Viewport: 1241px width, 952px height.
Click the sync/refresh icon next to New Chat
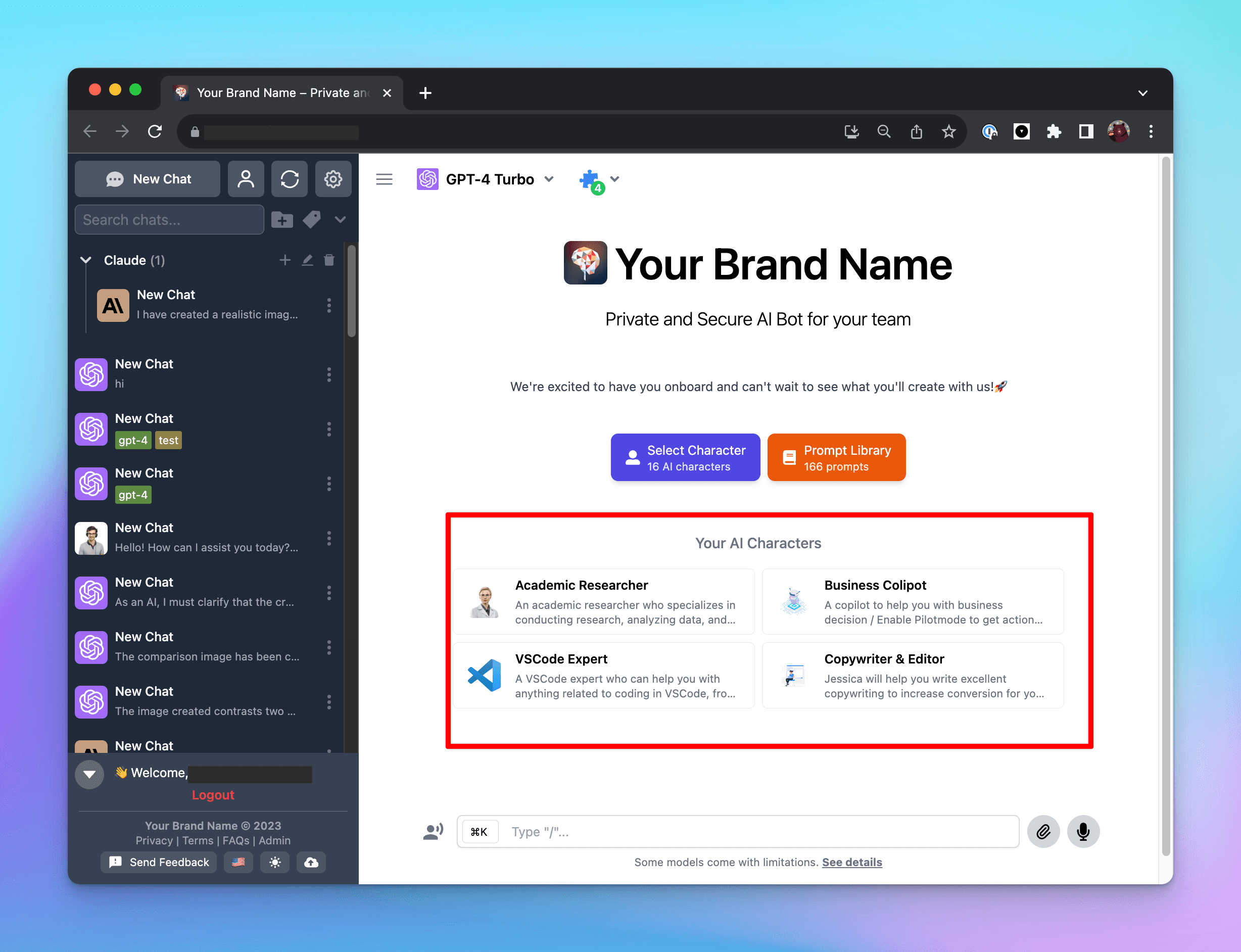tap(290, 178)
